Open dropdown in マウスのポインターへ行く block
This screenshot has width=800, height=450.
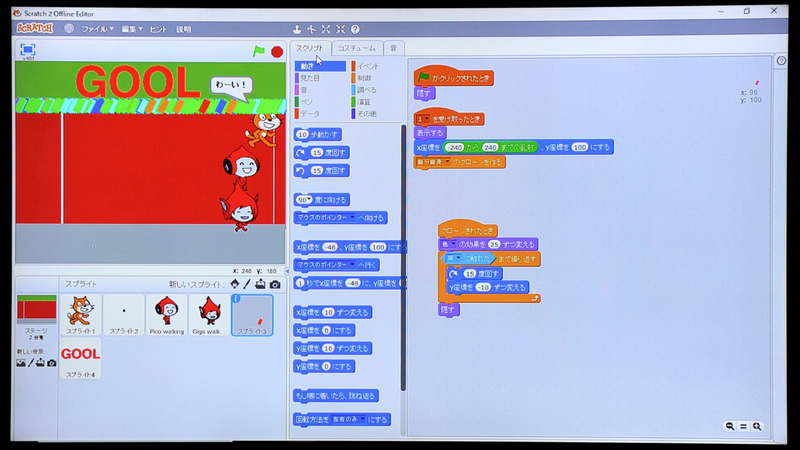(x=352, y=264)
